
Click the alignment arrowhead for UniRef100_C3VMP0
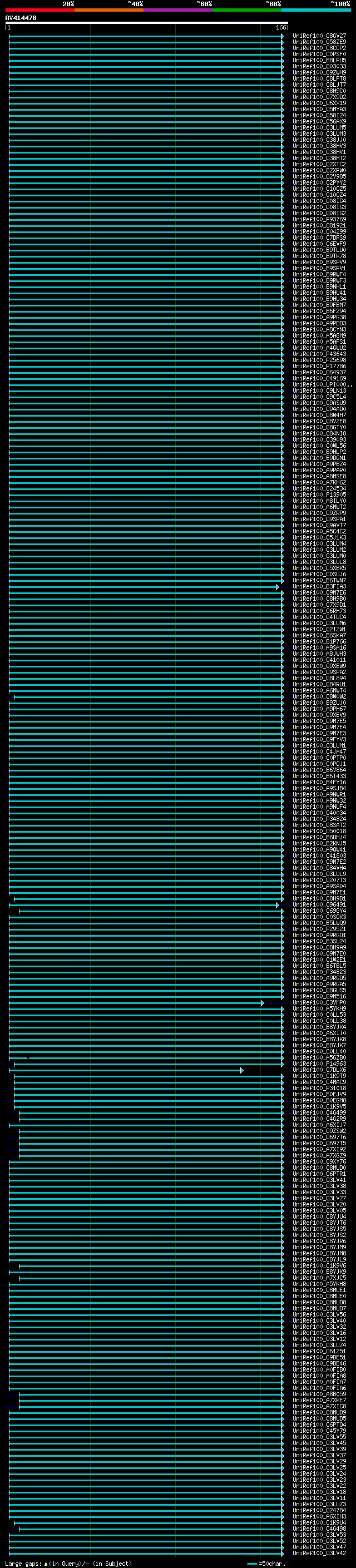(263, 1002)
